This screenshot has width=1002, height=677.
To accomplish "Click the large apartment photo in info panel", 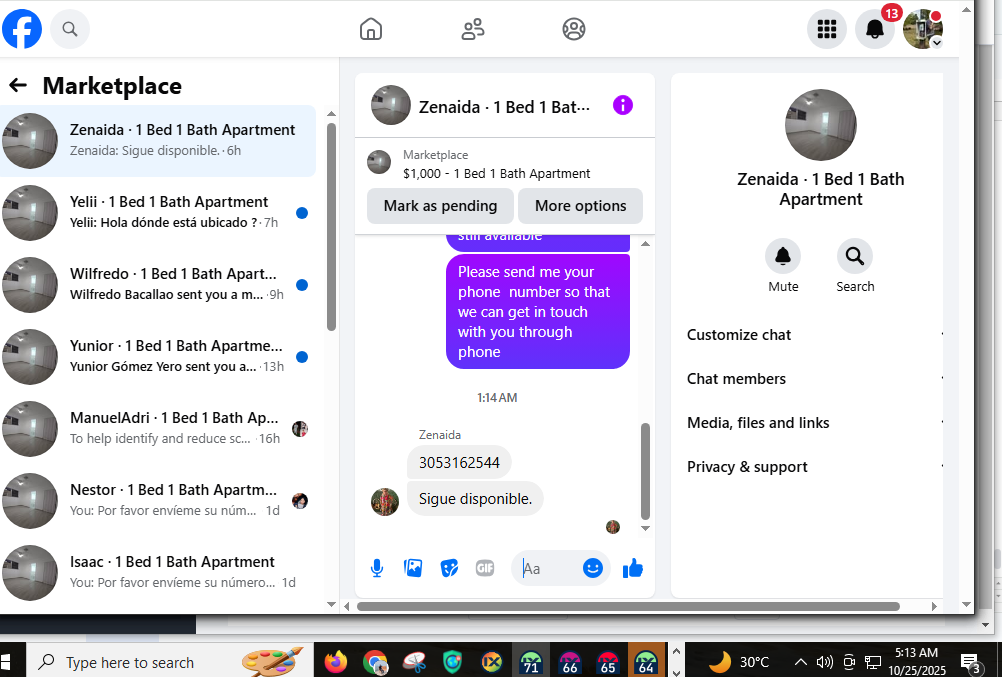I will (821, 125).
